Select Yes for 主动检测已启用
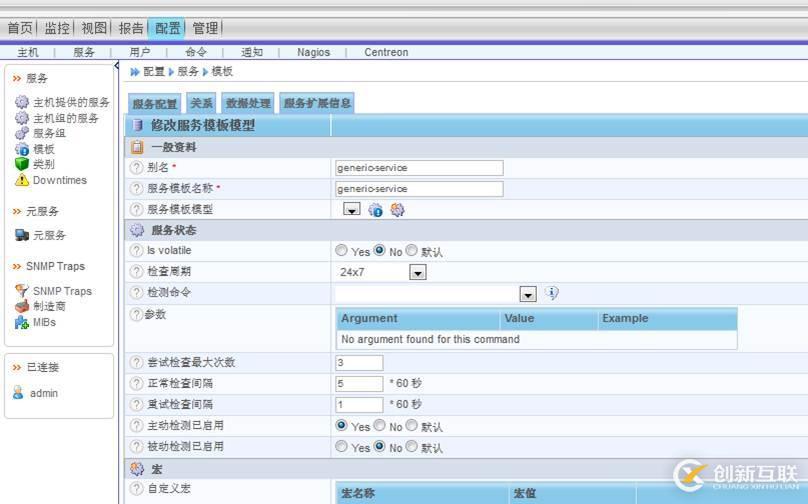The height and width of the screenshot is (504, 808). (x=341, y=425)
